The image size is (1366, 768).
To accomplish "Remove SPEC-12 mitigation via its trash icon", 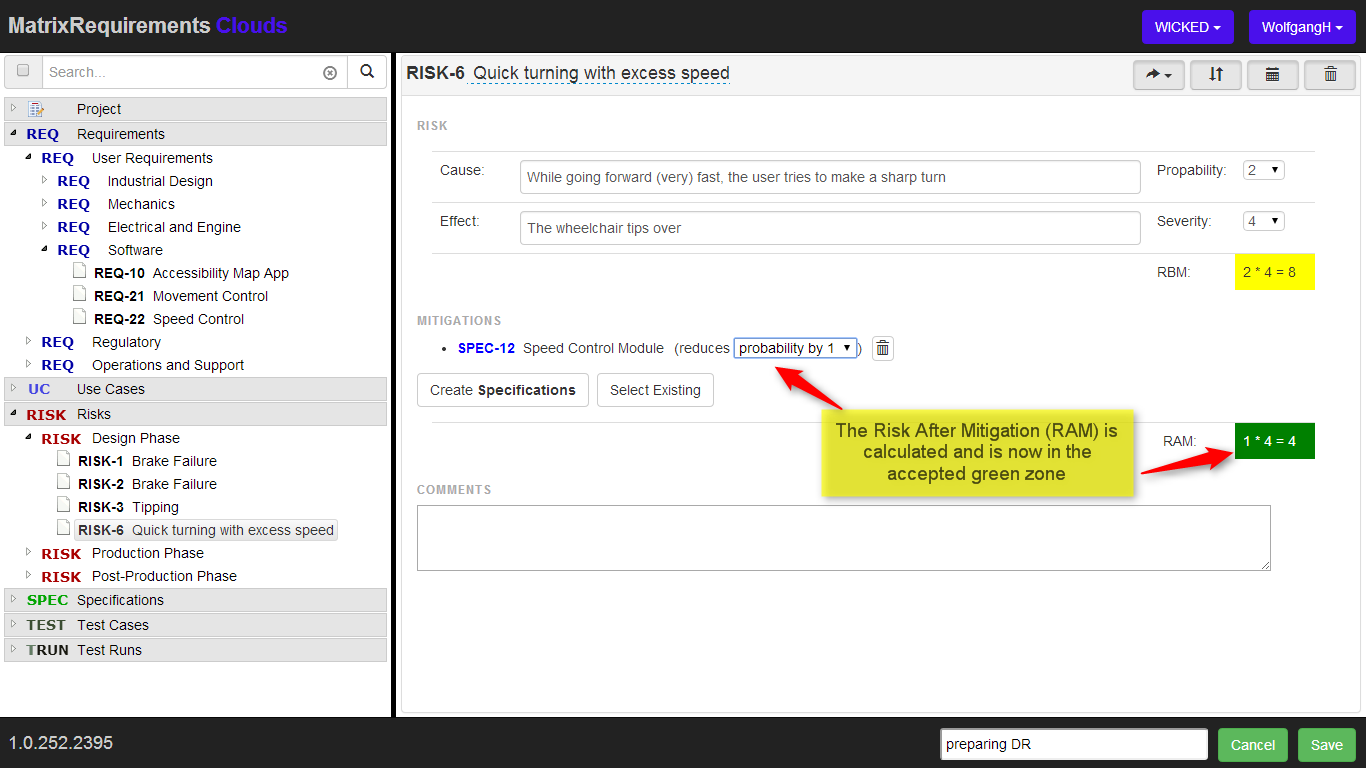I will [x=883, y=348].
